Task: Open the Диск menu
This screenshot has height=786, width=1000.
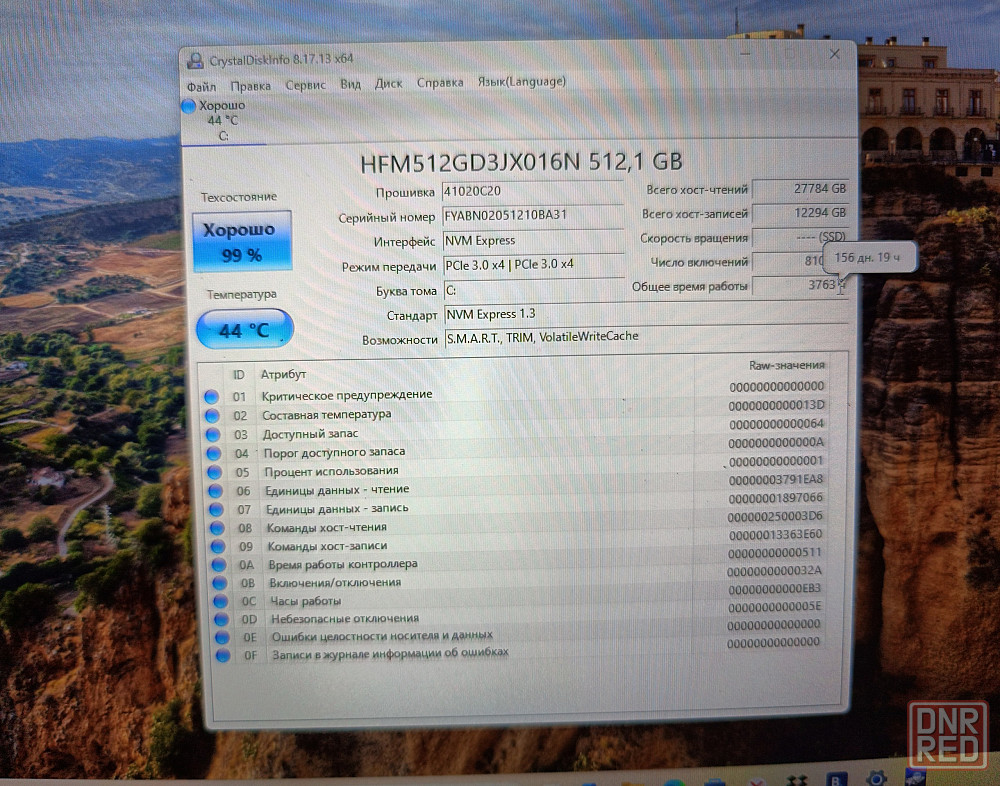Action: point(388,84)
